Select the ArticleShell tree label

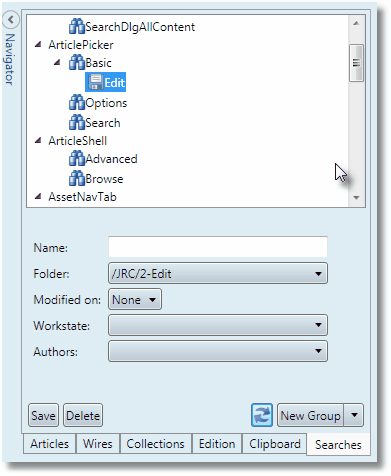[x=78, y=141]
